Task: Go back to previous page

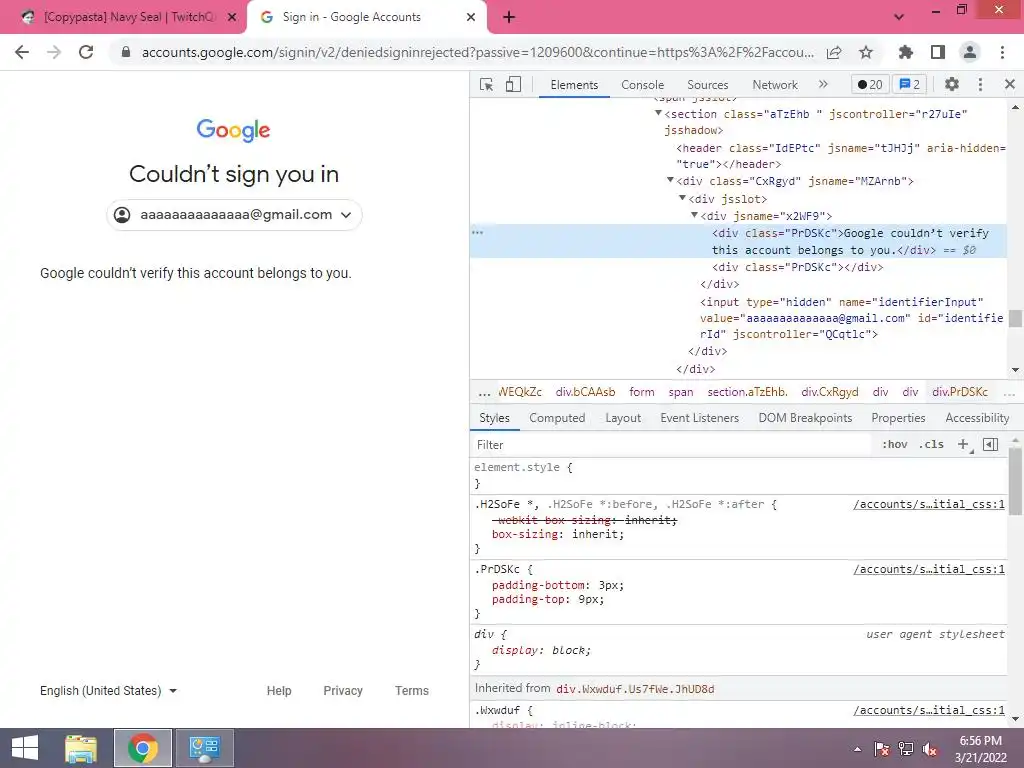Action: (22, 52)
